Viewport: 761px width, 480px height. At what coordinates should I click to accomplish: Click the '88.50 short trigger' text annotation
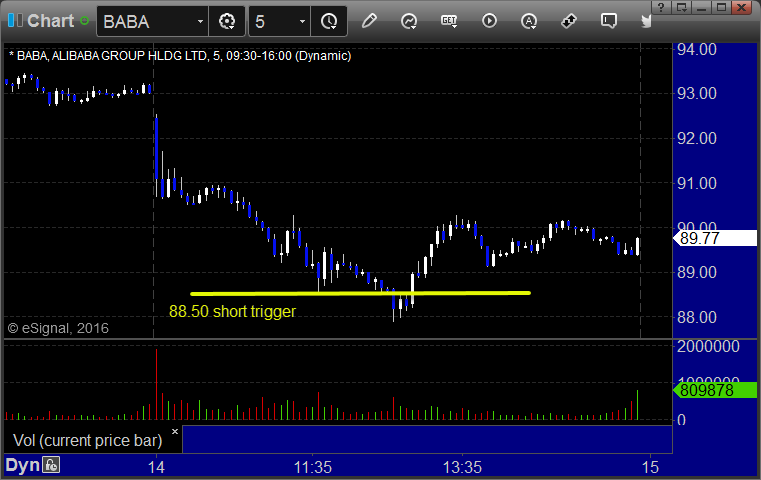(232, 311)
